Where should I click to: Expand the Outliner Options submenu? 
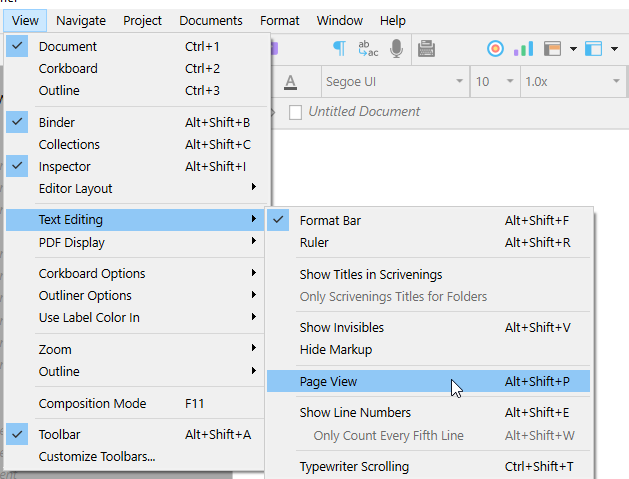point(136,296)
